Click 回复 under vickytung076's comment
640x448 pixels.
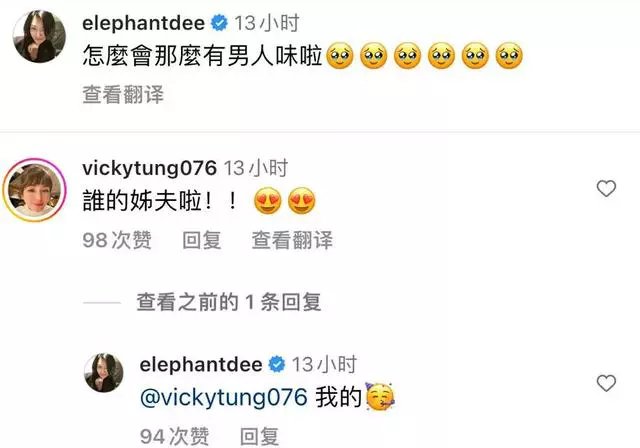click(202, 240)
